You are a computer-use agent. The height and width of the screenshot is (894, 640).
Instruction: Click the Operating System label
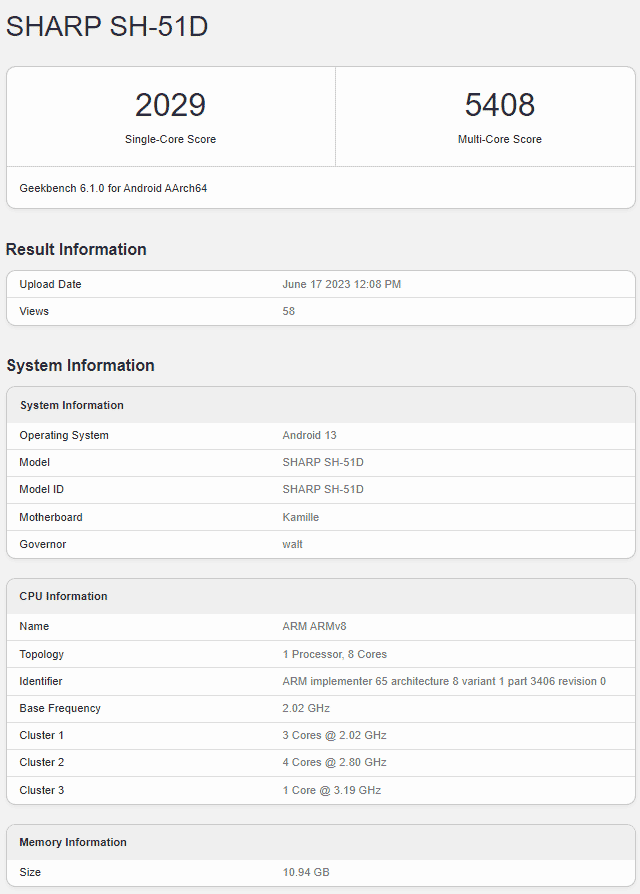[64, 435]
